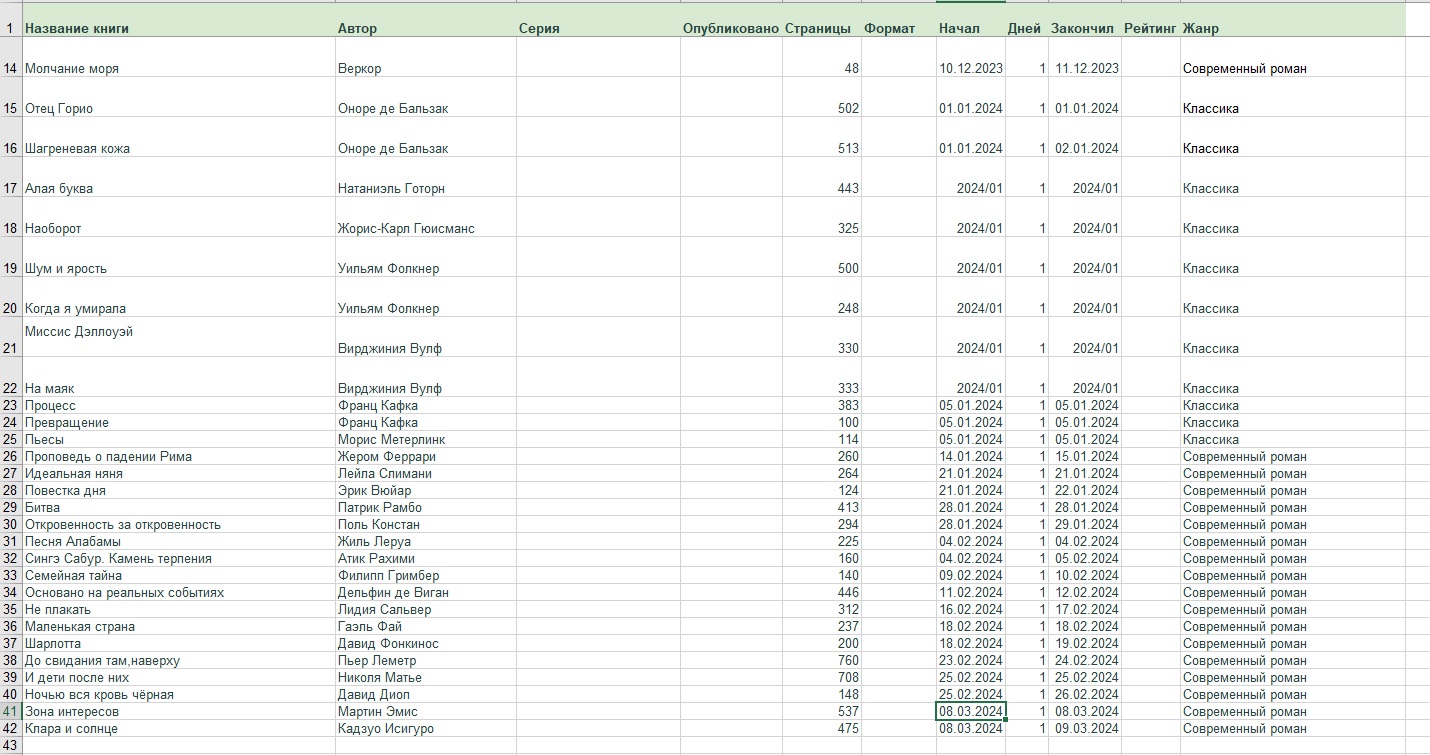Viewport: 1430px width, 755px height.
Task: Select row 41 via its row number
Action: coord(10,712)
